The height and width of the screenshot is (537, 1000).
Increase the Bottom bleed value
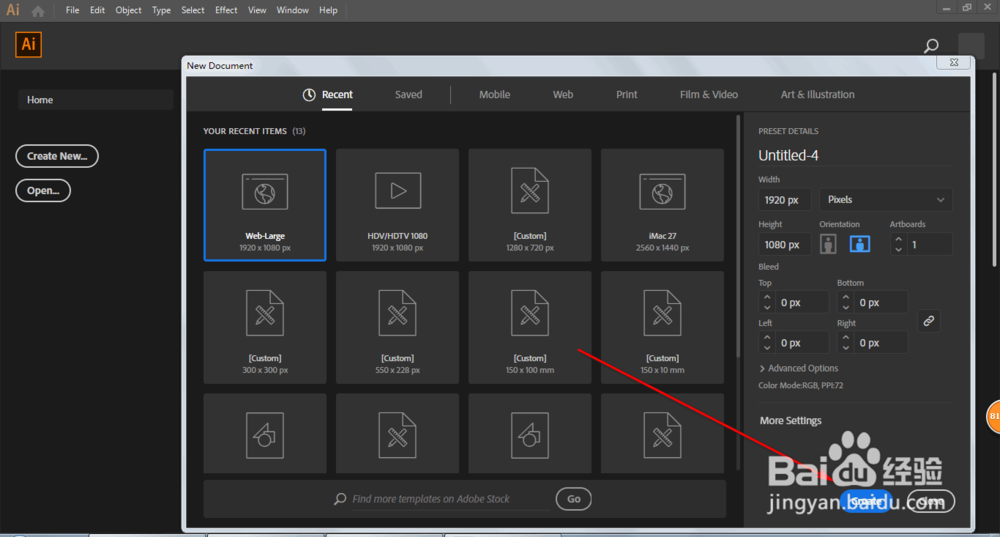point(846,298)
